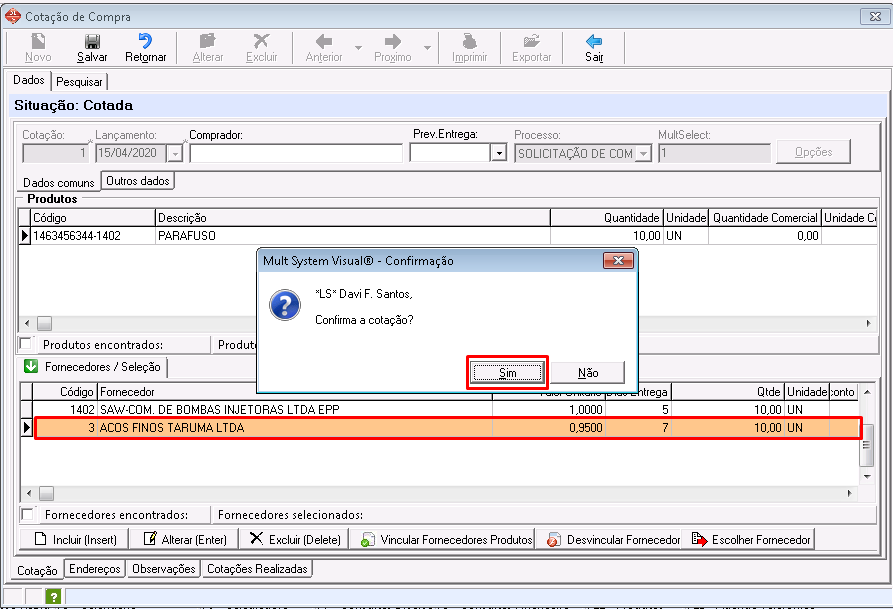The width and height of the screenshot is (893, 609).
Task: Go to Proximo record arrow icon
Action: pos(392,41)
